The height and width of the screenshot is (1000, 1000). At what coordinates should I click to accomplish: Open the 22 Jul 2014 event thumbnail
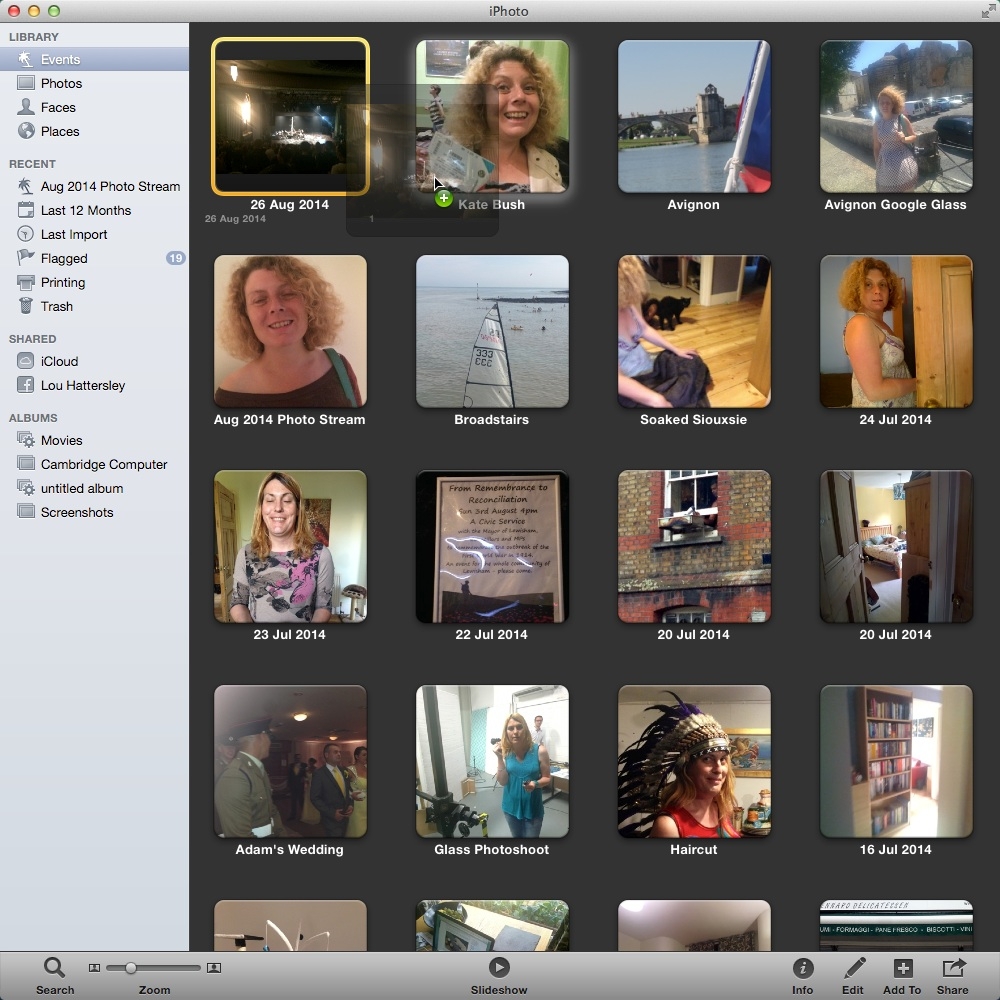click(x=492, y=546)
